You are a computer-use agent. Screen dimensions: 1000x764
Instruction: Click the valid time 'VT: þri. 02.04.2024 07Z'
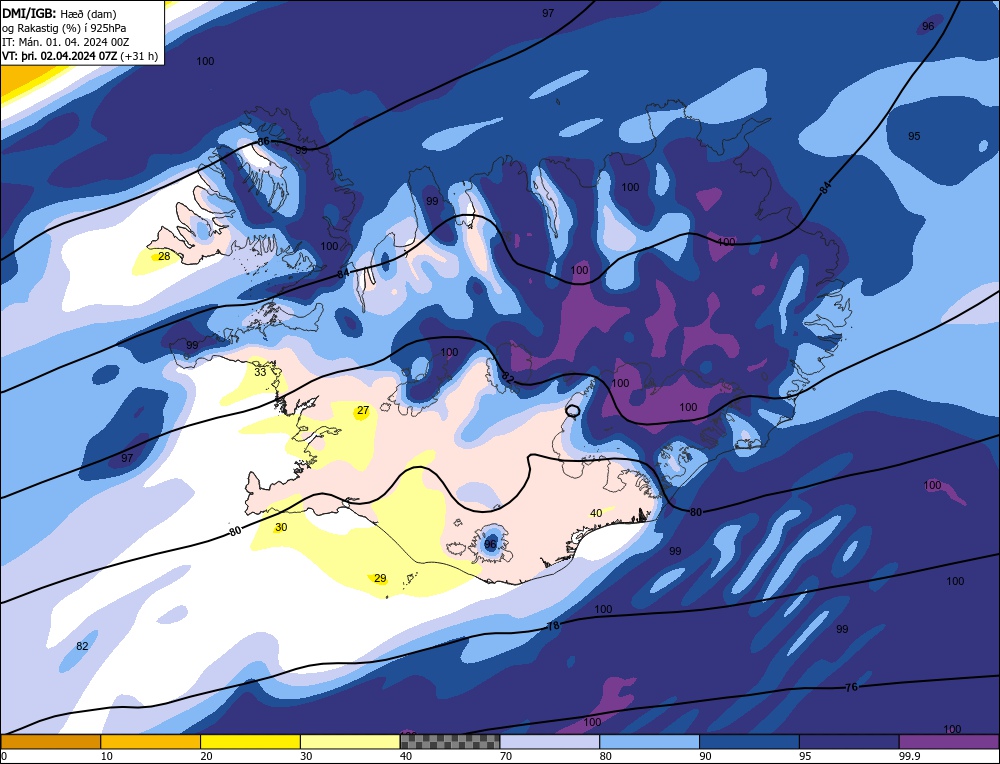(59, 56)
